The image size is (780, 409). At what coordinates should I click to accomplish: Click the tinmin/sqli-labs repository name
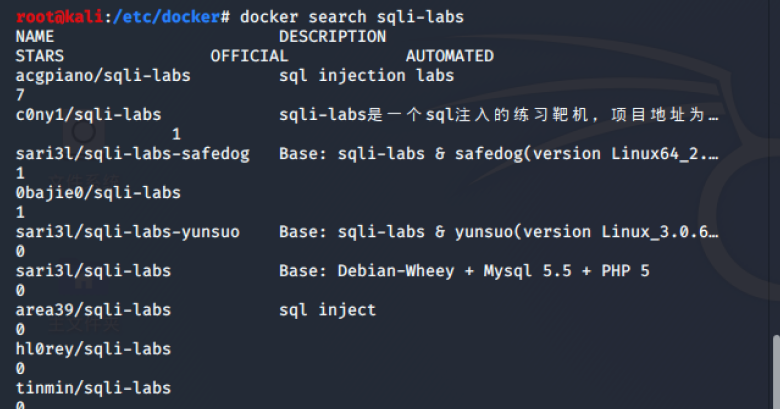pyautogui.click(x=93, y=388)
